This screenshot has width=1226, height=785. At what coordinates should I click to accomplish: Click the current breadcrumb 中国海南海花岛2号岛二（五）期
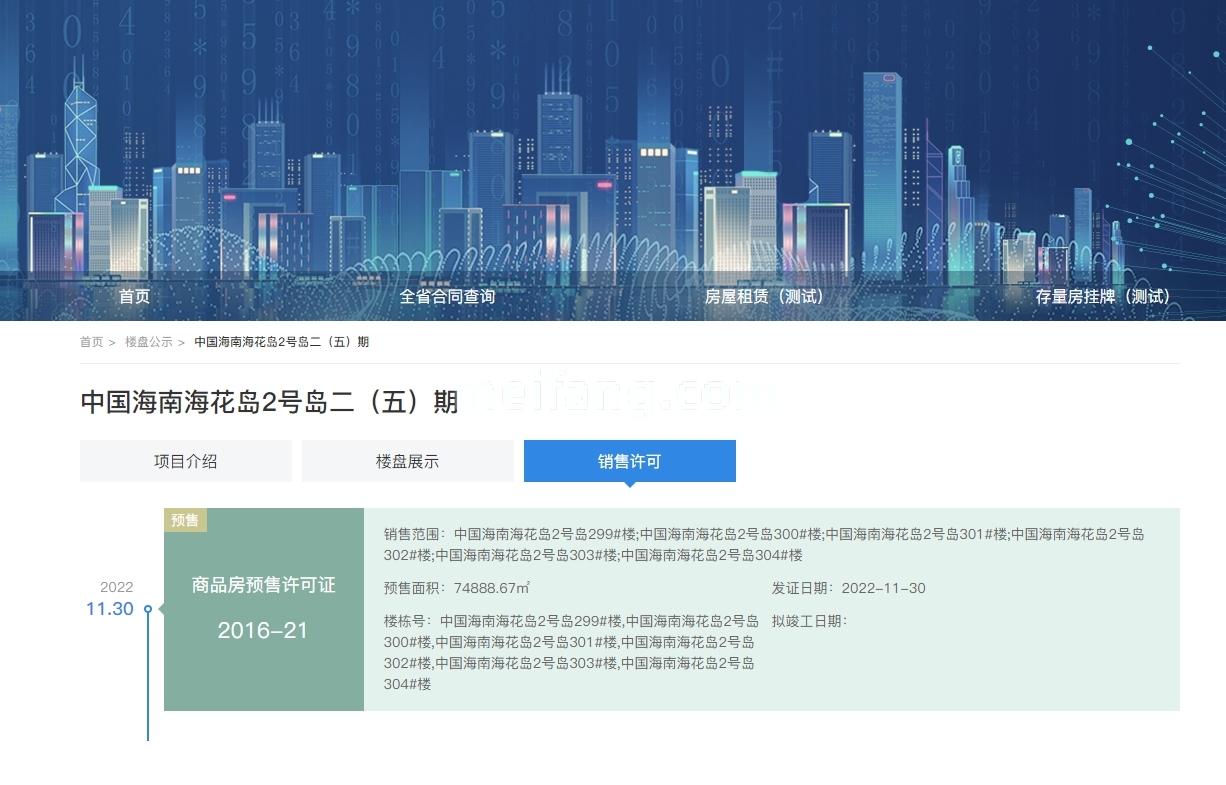[281, 342]
